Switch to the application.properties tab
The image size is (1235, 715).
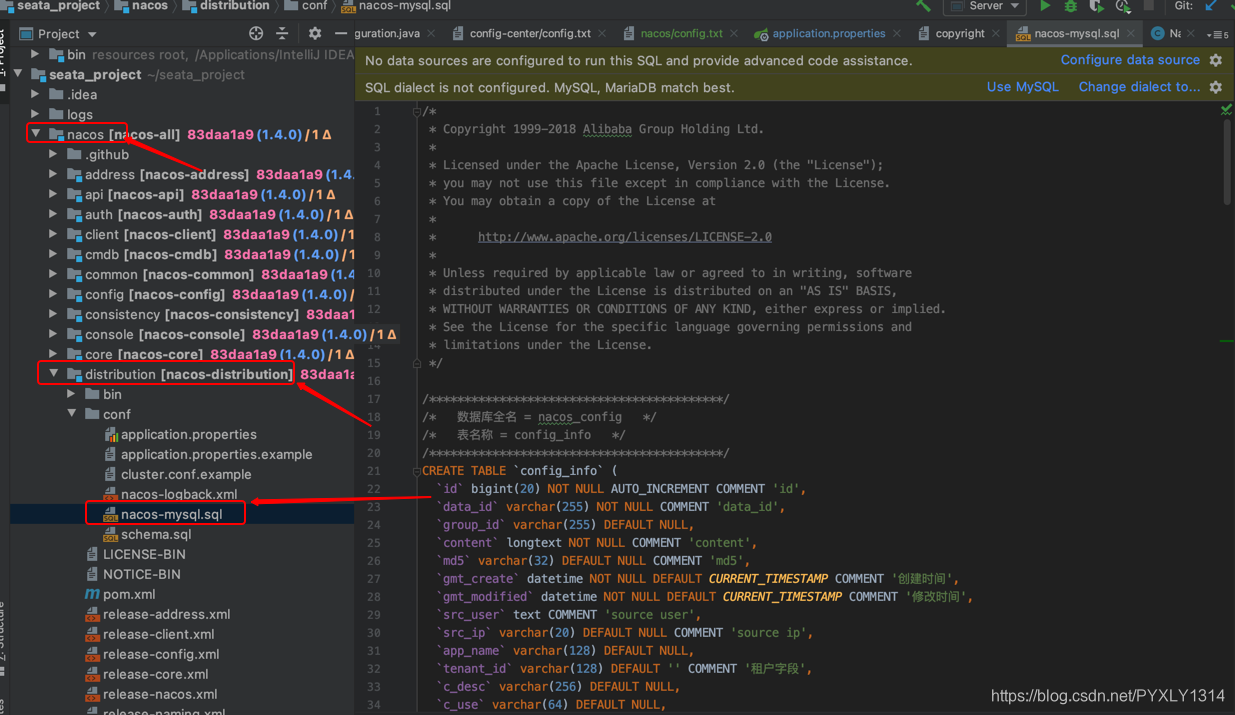pyautogui.click(x=828, y=33)
